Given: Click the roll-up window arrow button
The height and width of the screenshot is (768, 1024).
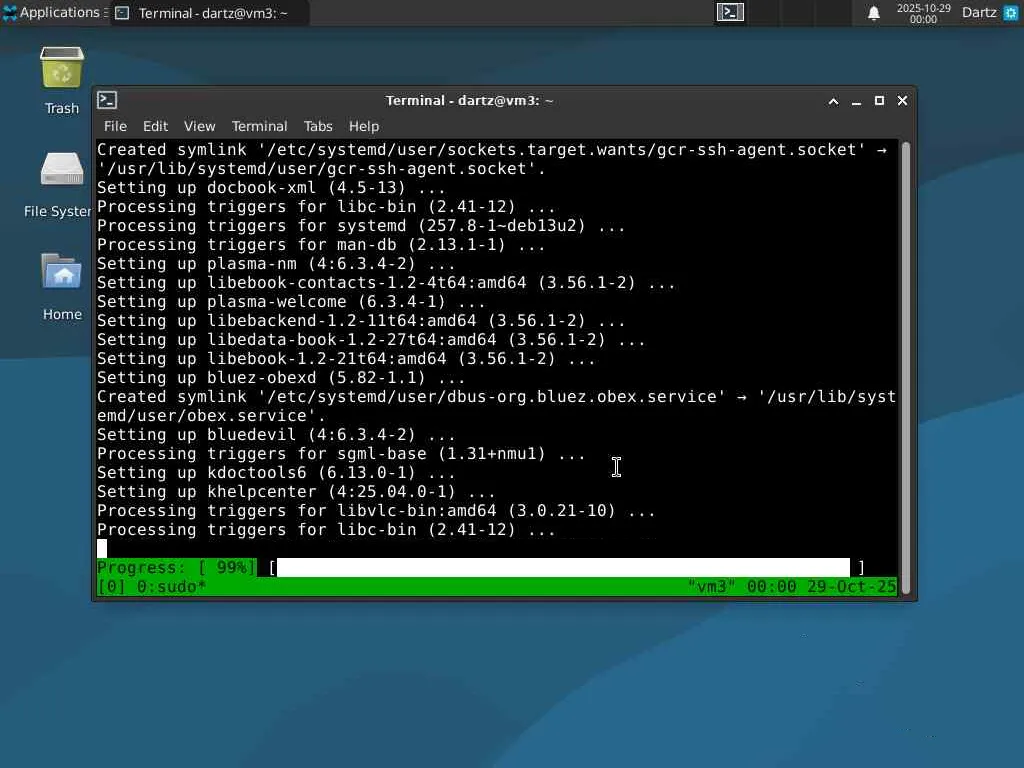Looking at the screenshot, I should click(833, 101).
